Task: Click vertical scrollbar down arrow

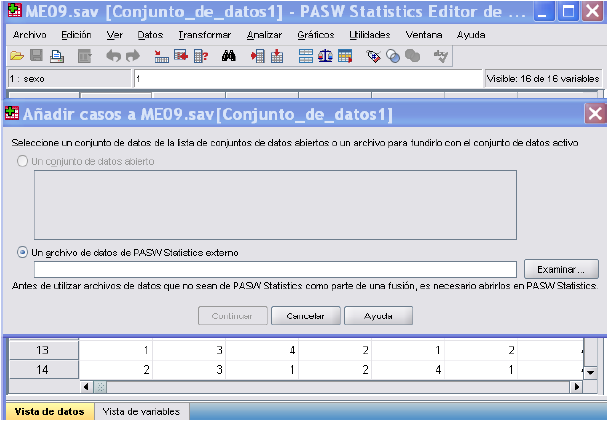Action: [x=590, y=373]
